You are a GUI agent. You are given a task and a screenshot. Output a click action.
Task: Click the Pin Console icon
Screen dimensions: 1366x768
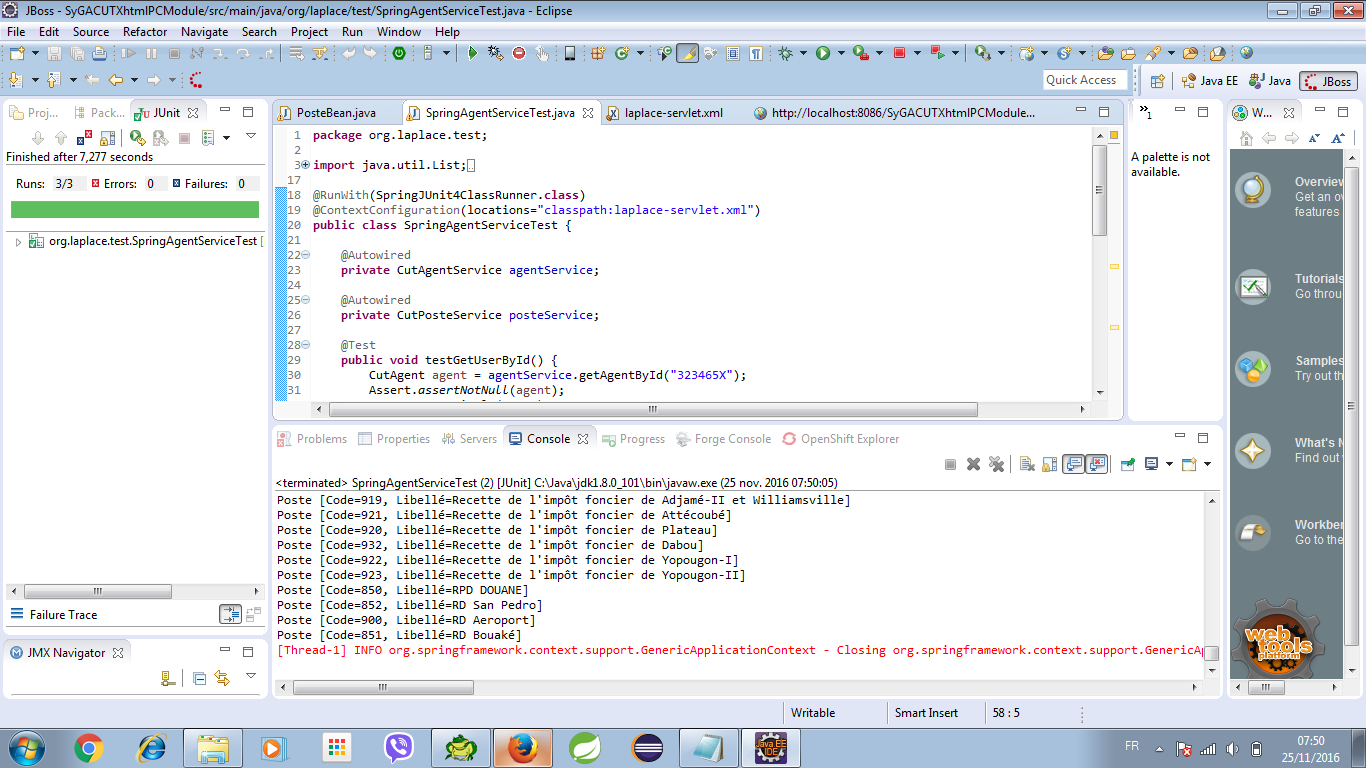coord(1127,464)
